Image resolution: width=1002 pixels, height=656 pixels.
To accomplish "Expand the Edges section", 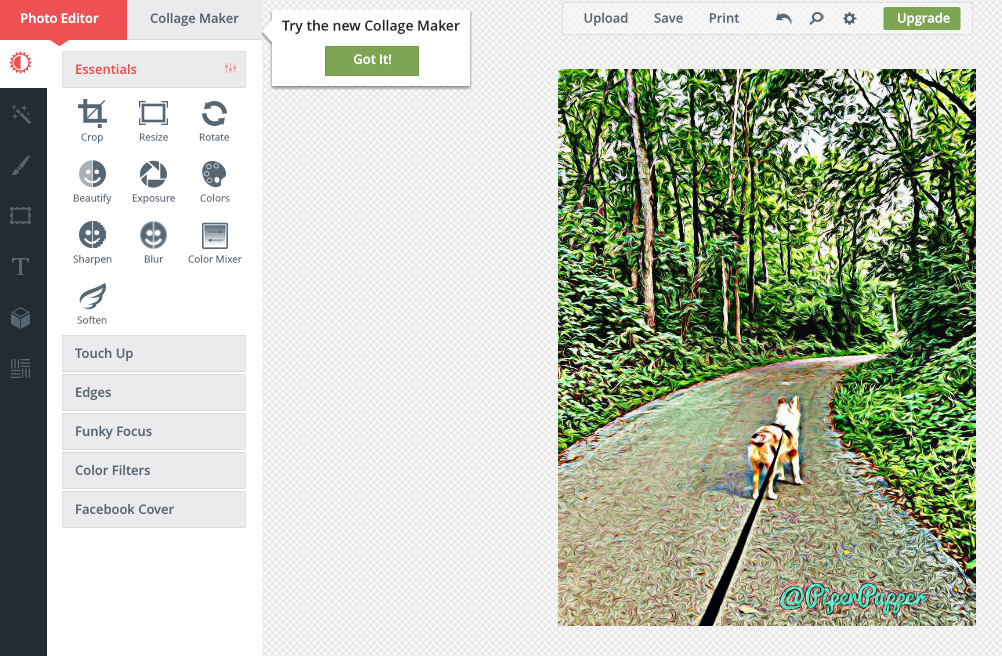I will [154, 392].
